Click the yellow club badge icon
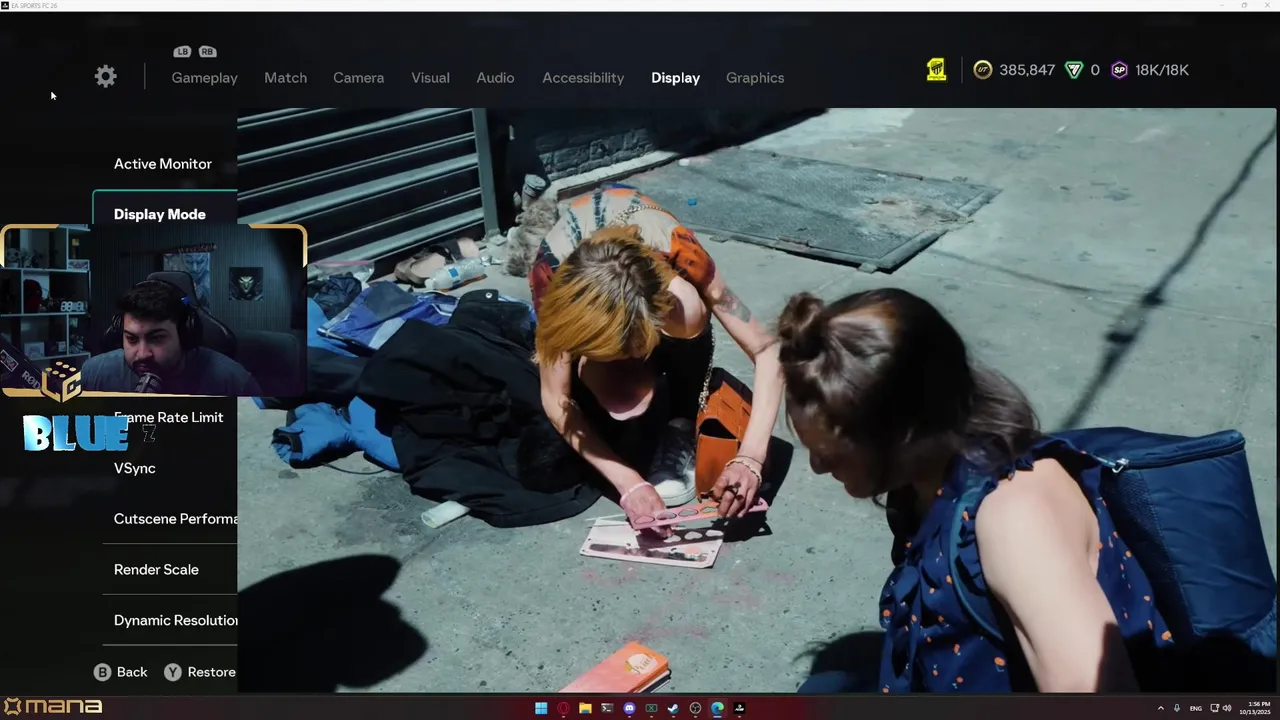1280x720 pixels. 936,70
